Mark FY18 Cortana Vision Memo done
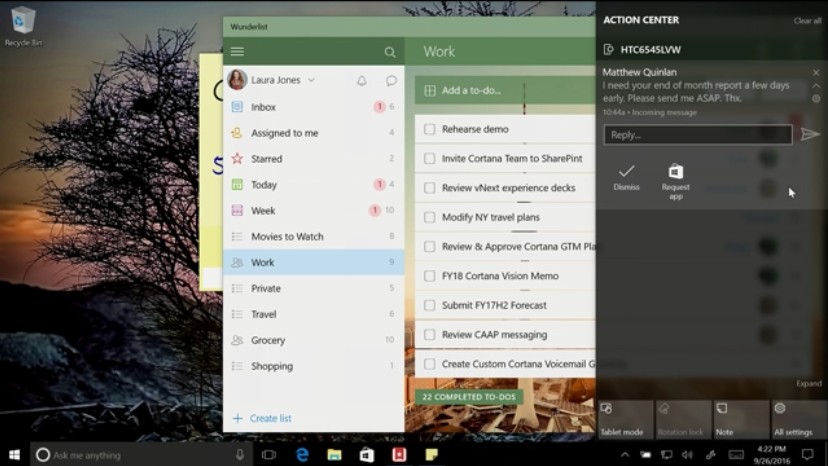The height and width of the screenshot is (466, 828). tap(430, 276)
